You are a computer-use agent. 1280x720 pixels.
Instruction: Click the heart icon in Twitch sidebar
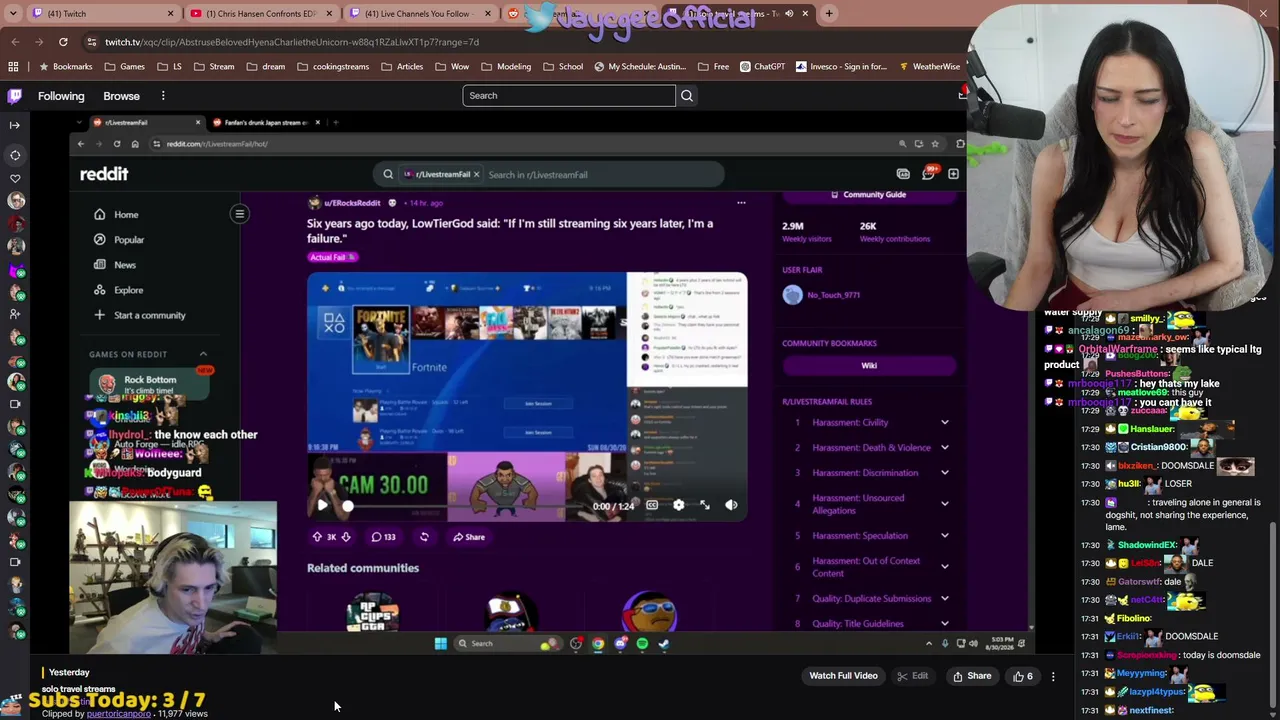pyautogui.click(x=15, y=178)
